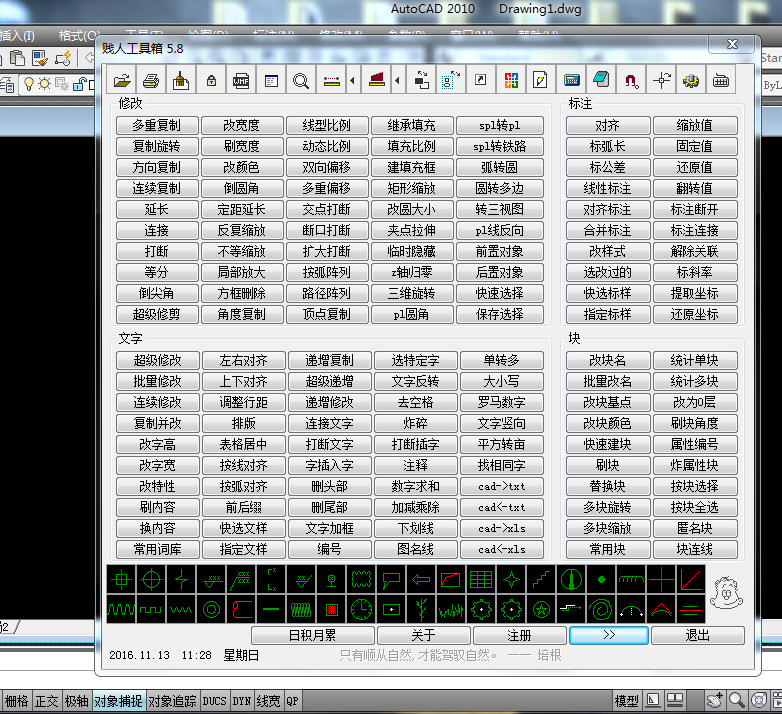
Task: Toggle 正交 ortho mode in status bar
Action: coord(47,702)
